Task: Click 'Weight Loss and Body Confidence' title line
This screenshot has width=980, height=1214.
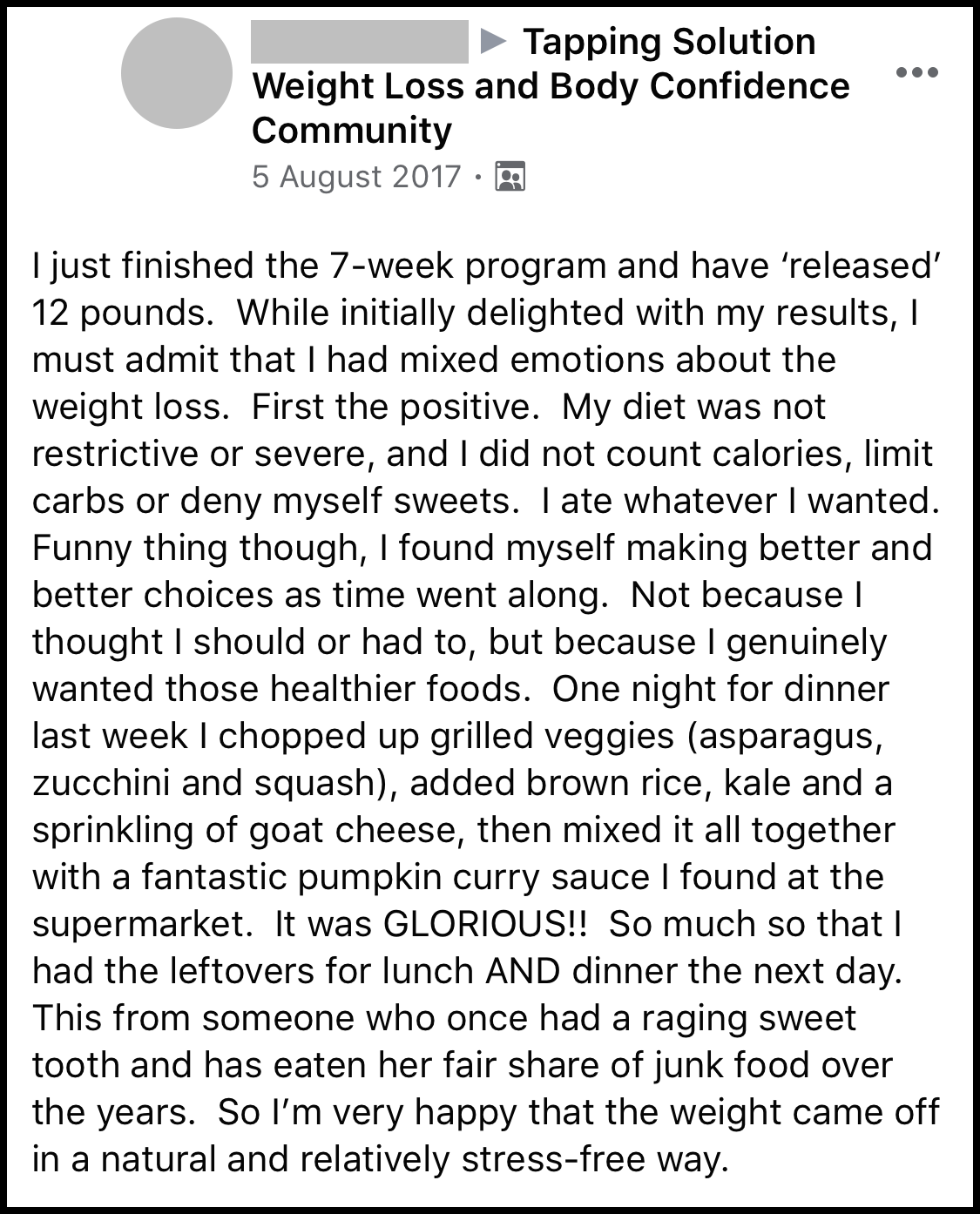Action: pos(551,86)
